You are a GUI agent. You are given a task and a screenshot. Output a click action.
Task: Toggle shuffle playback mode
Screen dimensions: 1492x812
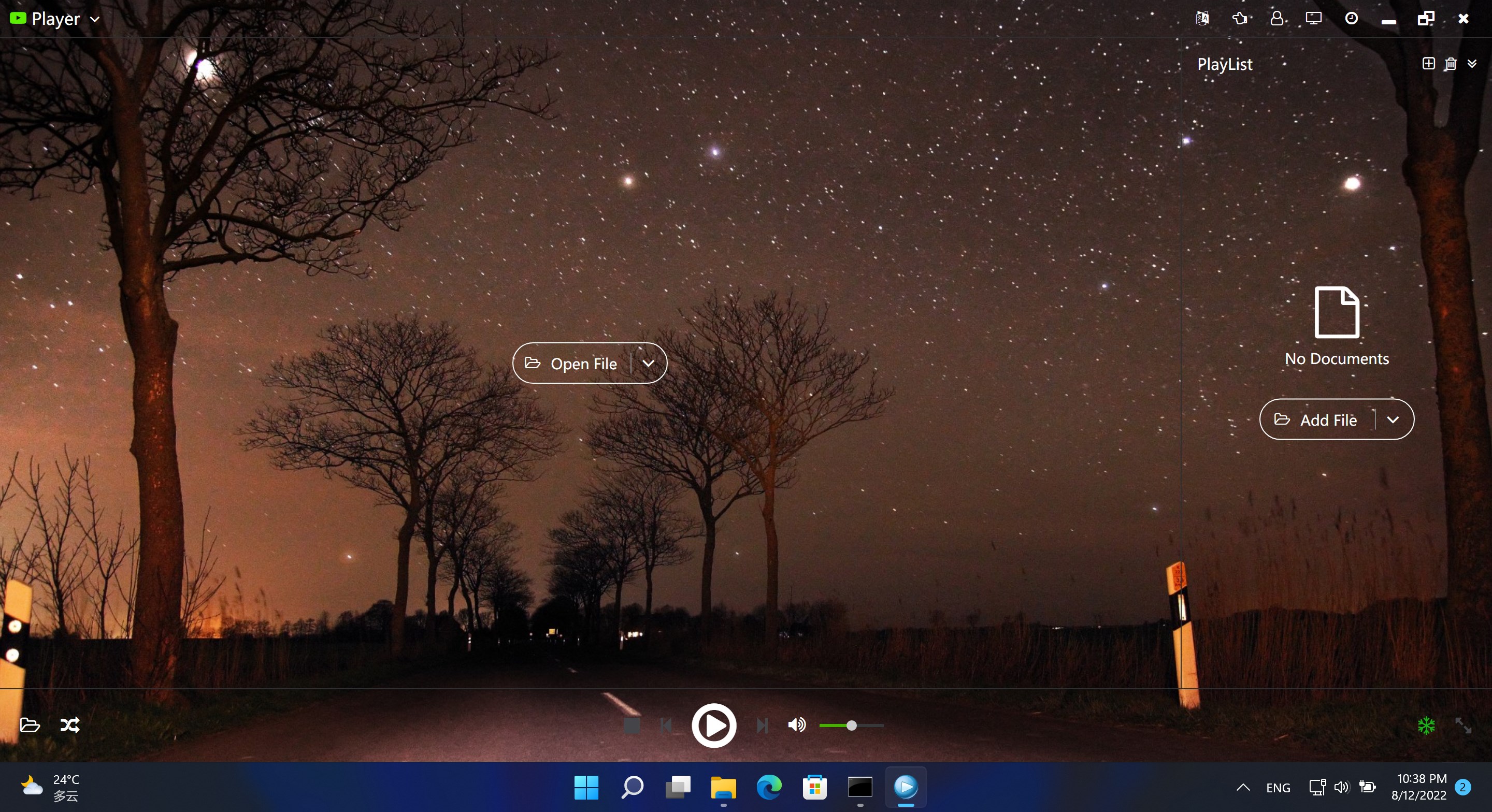point(70,725)
